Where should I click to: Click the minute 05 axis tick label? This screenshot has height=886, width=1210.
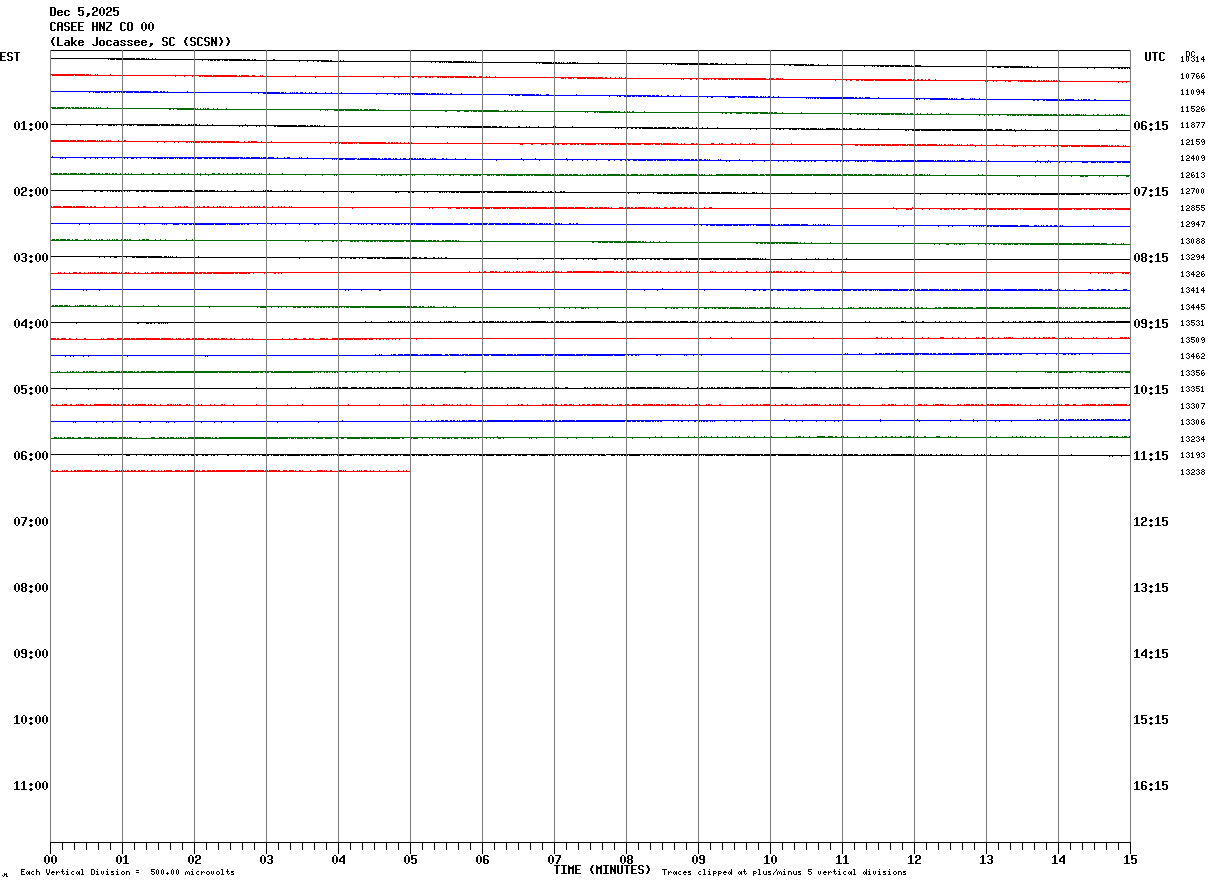click(x=410, y=860)
